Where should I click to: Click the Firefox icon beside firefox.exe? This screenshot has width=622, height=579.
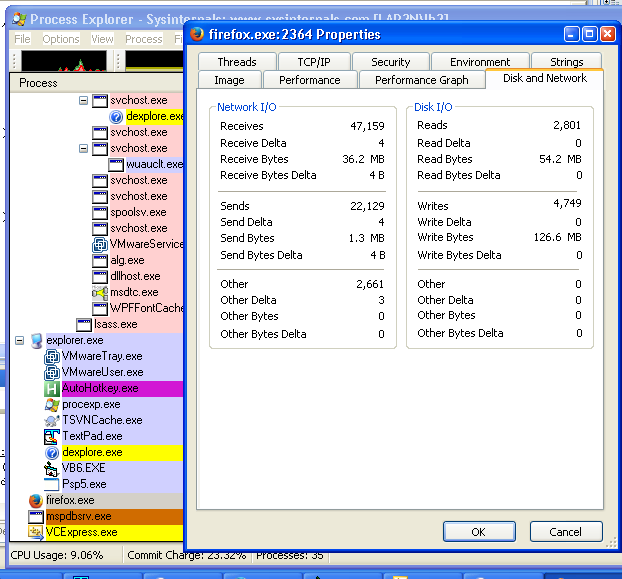click(x=36, y=500)
